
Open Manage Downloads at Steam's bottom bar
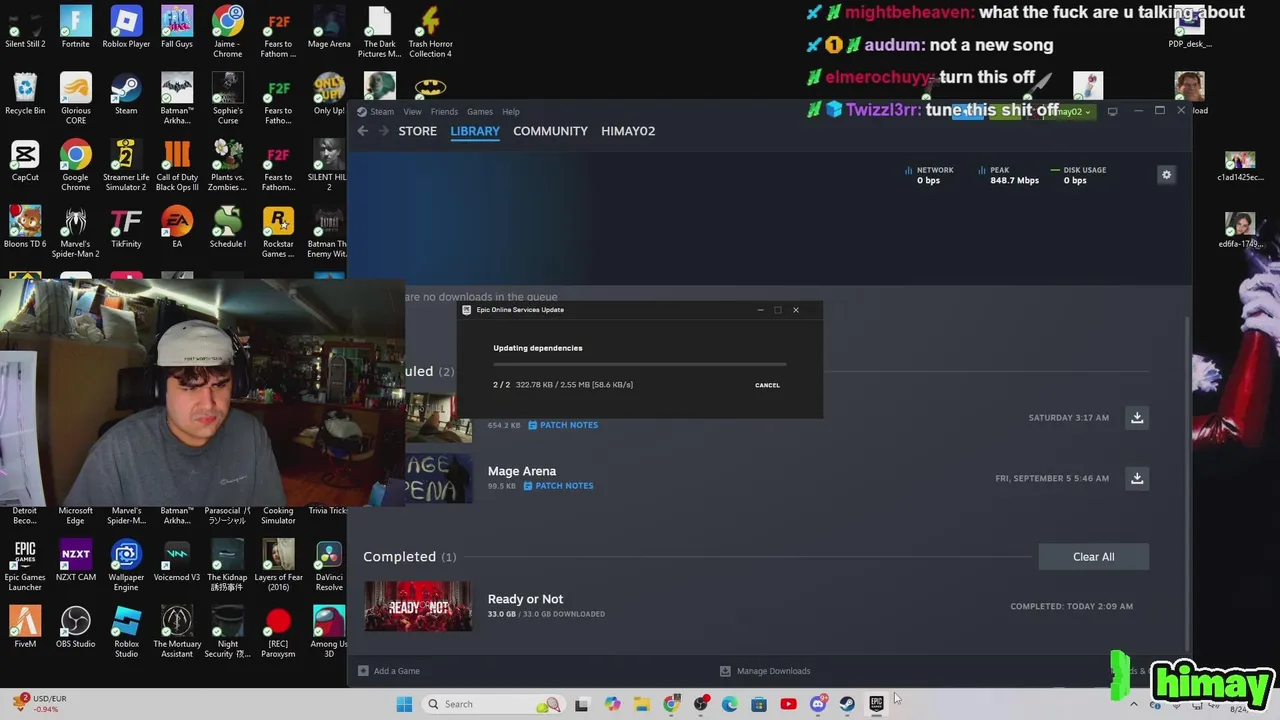tap(765, 671)
